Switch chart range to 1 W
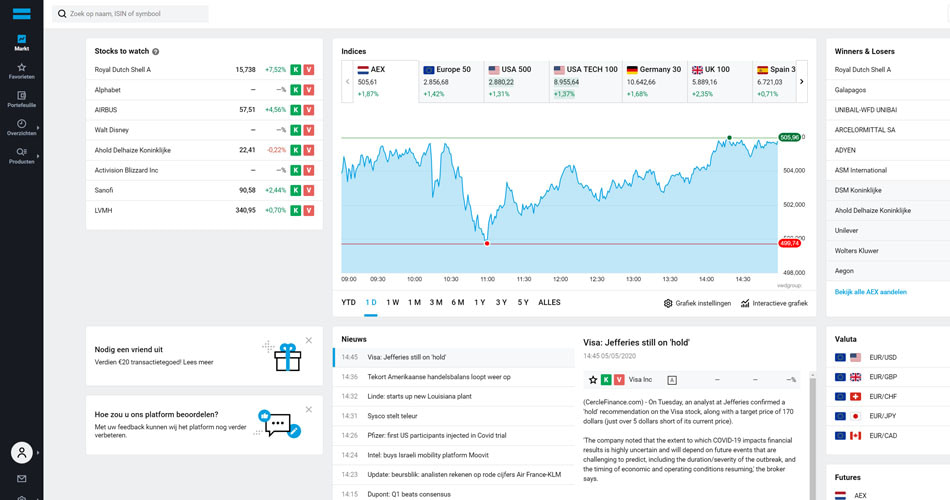950x500 pixels. (393, 302)
